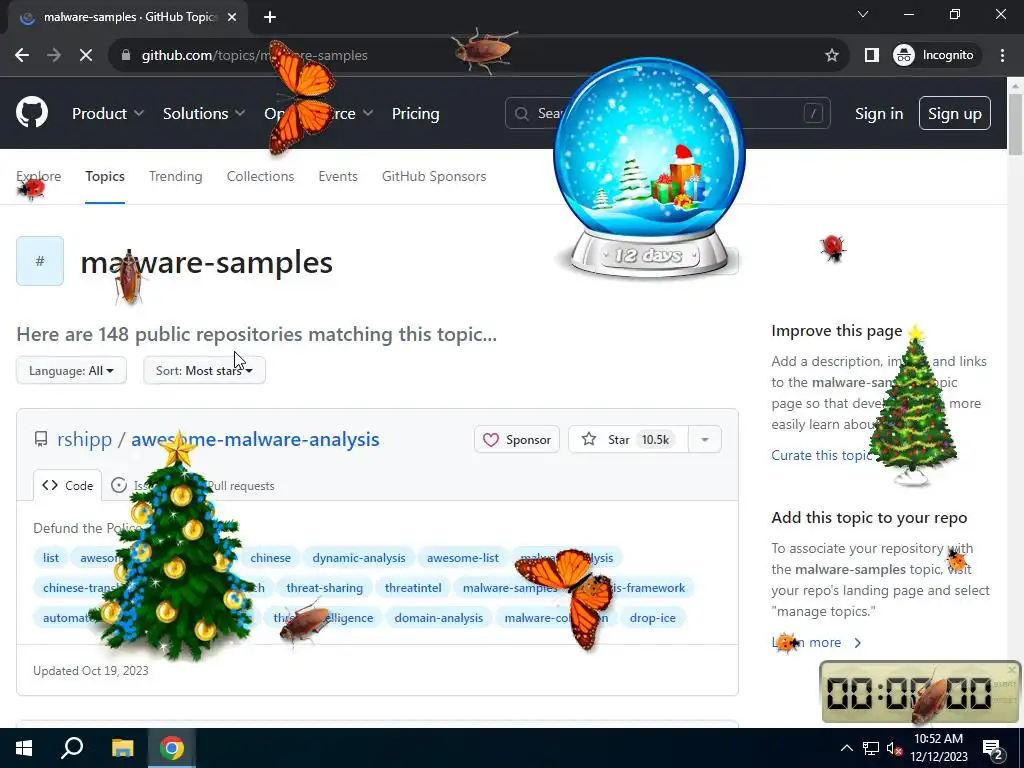The image size is (1024, 768).
Task: Open the Chrome tab search chevron
Action: click(863, 14)
